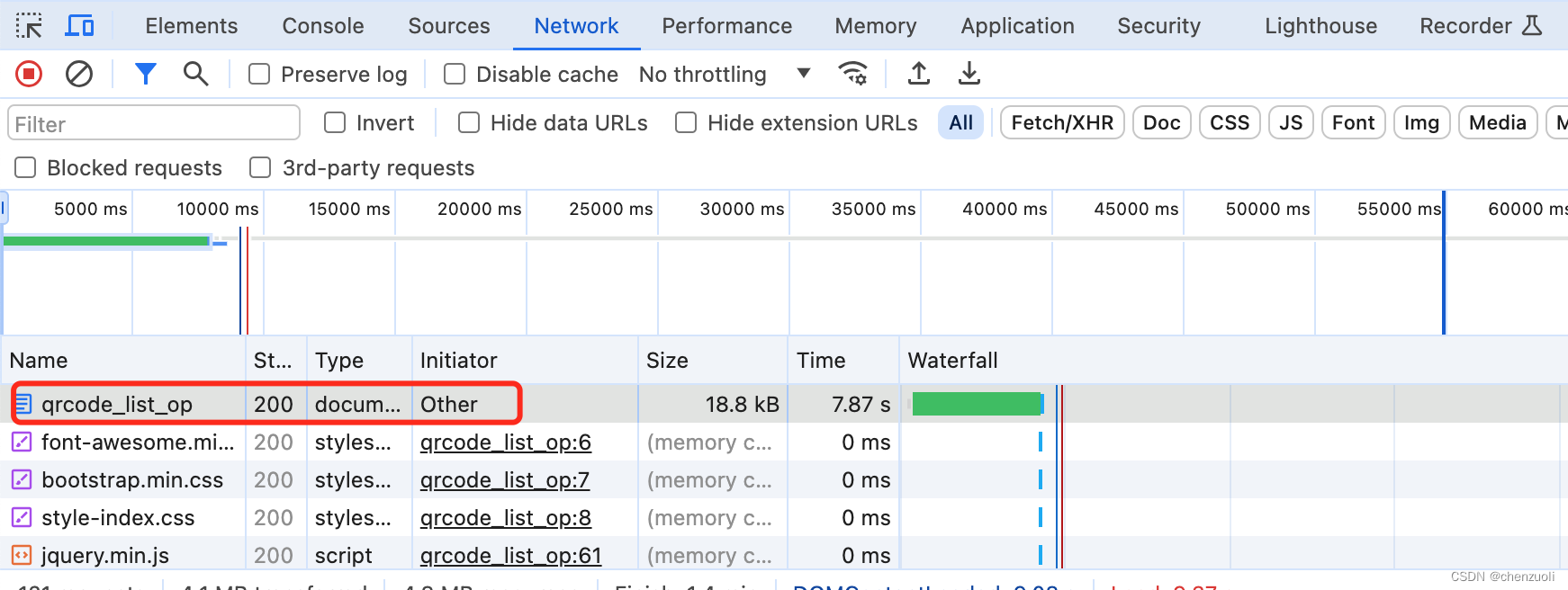
Task: Check the Invert filter checkbox
Action: click(x=335, y=122)
